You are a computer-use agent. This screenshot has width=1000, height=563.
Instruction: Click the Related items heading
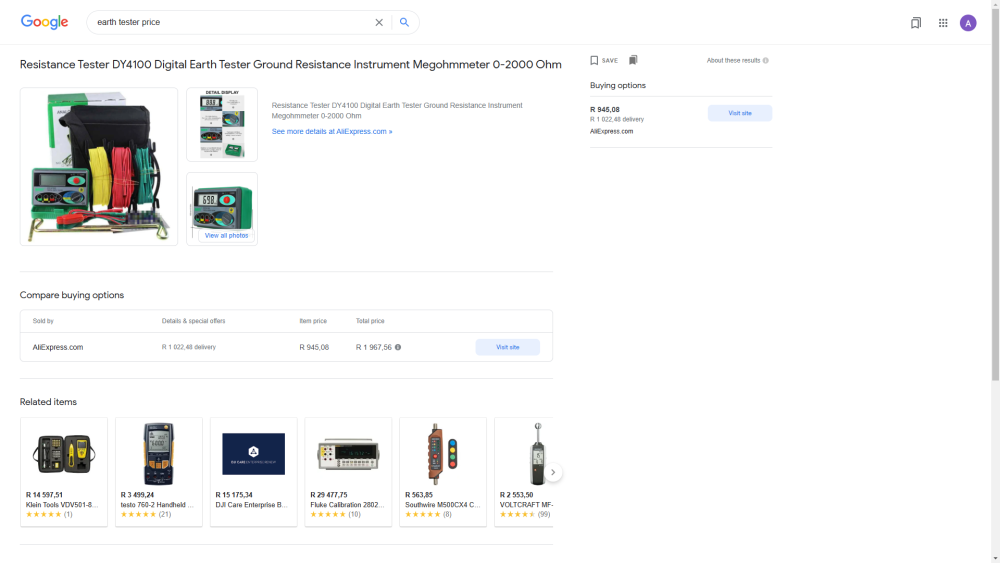coord(48,402)
